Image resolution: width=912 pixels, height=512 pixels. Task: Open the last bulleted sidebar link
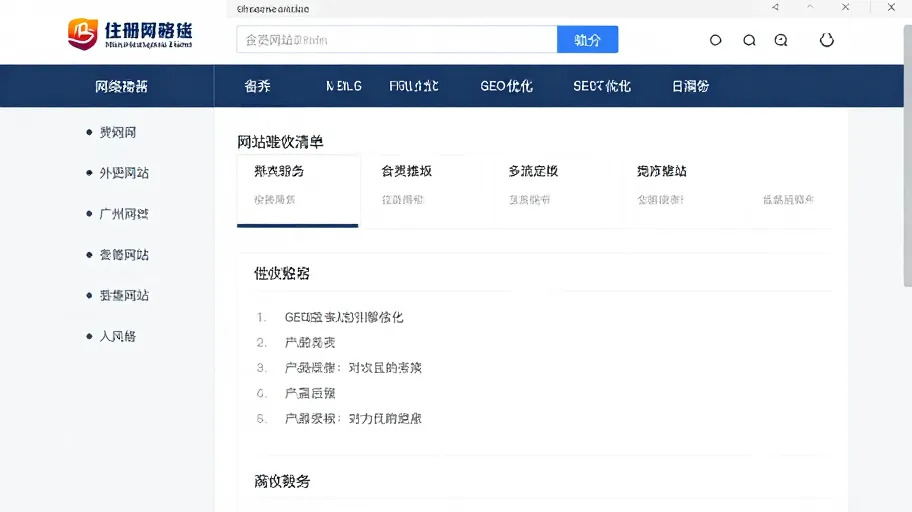(117, 336)
